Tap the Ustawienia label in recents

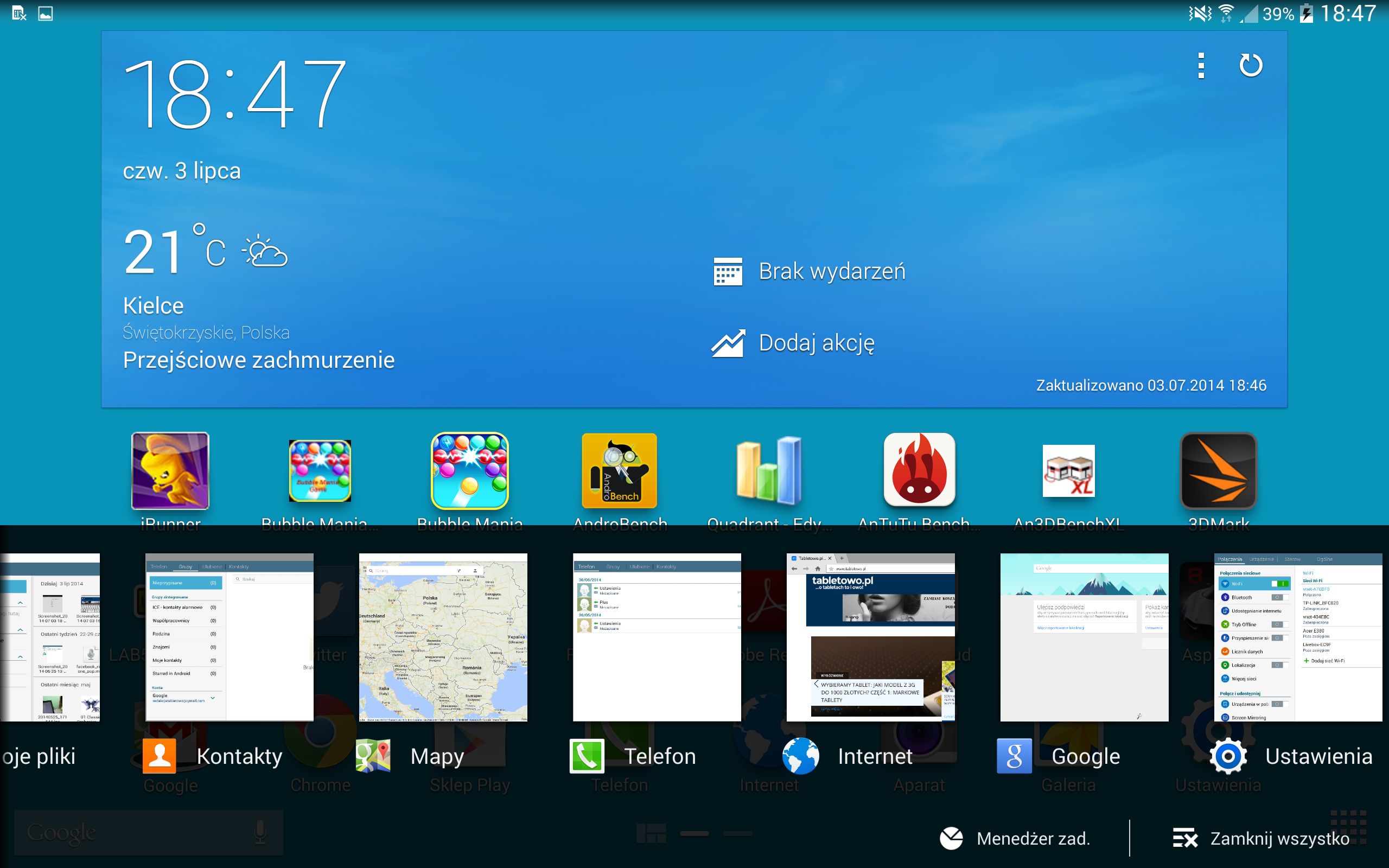tap(1319, 756)
